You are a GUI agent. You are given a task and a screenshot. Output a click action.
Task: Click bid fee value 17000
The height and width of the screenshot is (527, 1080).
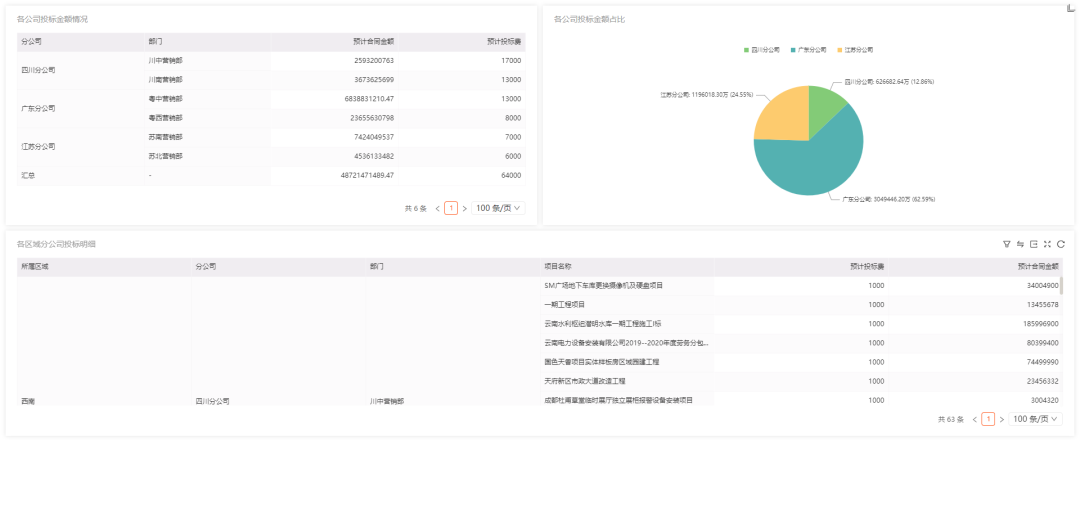[x=511, y=61]
